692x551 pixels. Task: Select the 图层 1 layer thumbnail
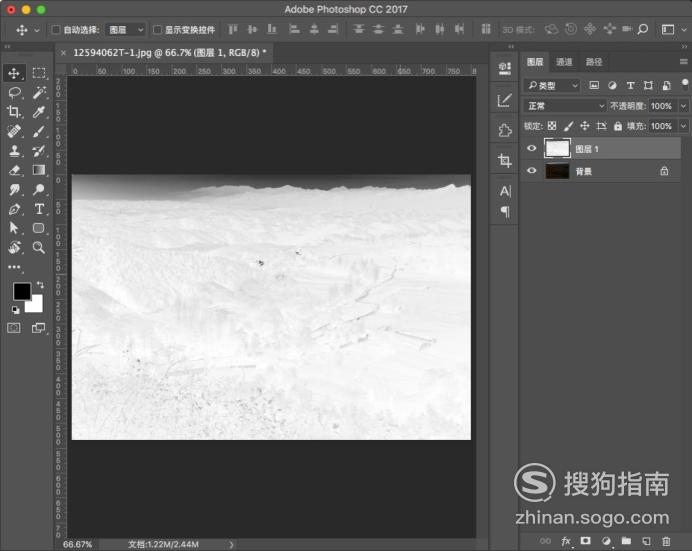click(x=557, y=148)
